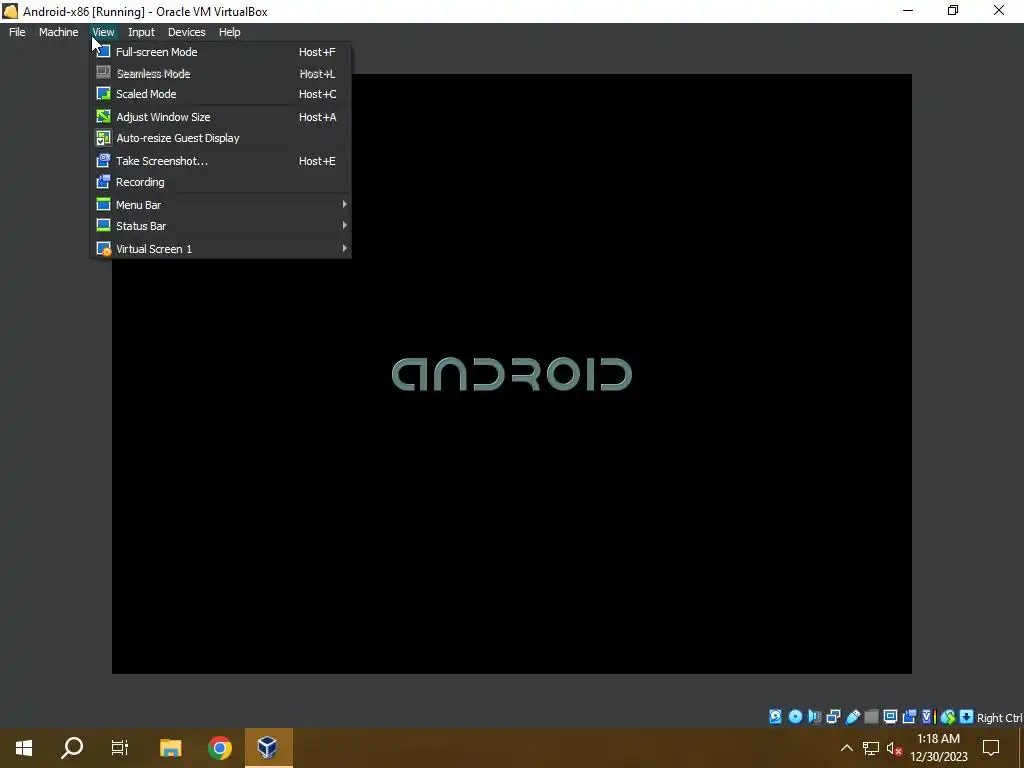Click the muted volume tray icon
This screenshot has width=1024, height=768.
click(x=894, y=748)
